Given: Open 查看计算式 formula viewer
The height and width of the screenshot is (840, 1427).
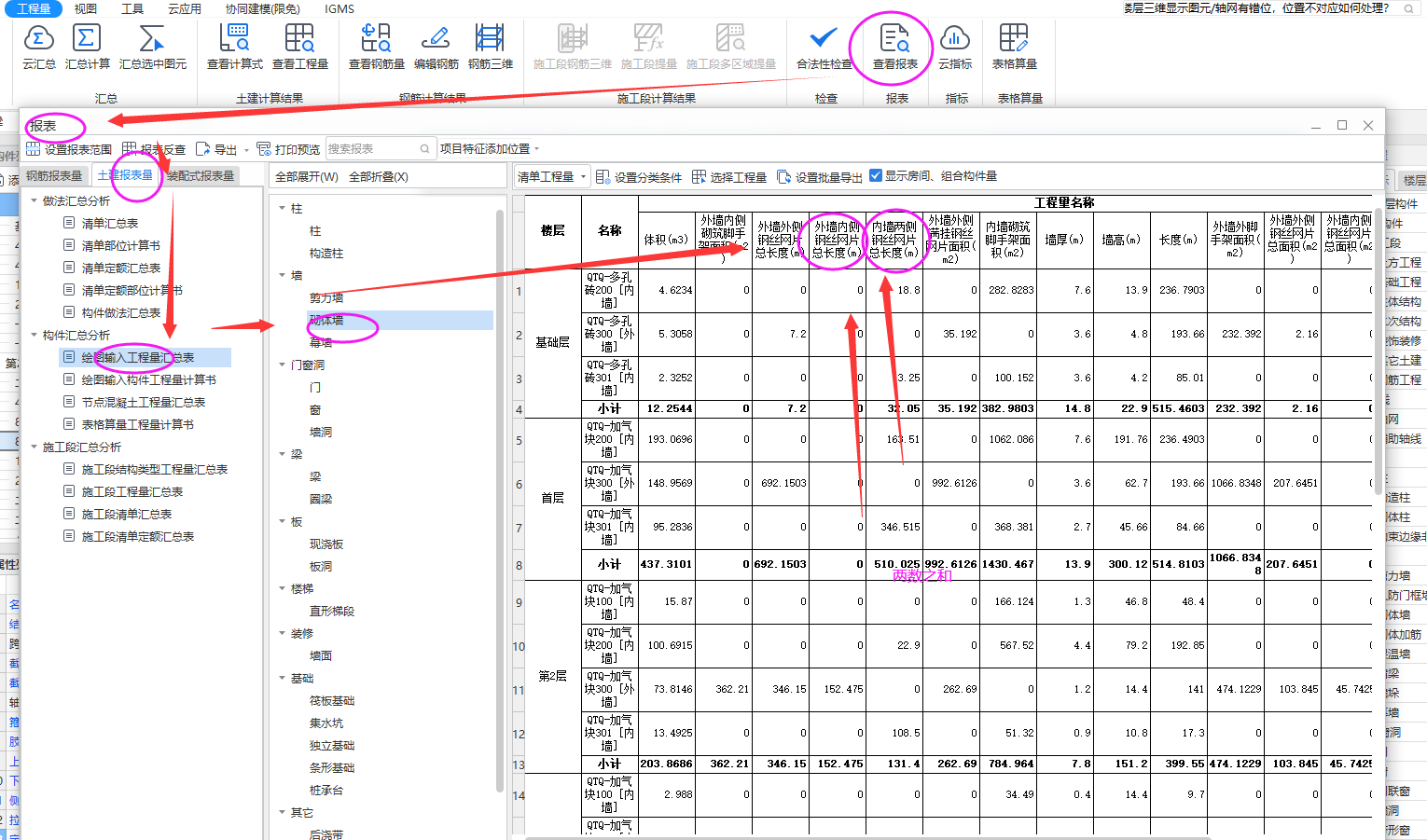Looking at the screenshot, I should click(x=235, y=47).
